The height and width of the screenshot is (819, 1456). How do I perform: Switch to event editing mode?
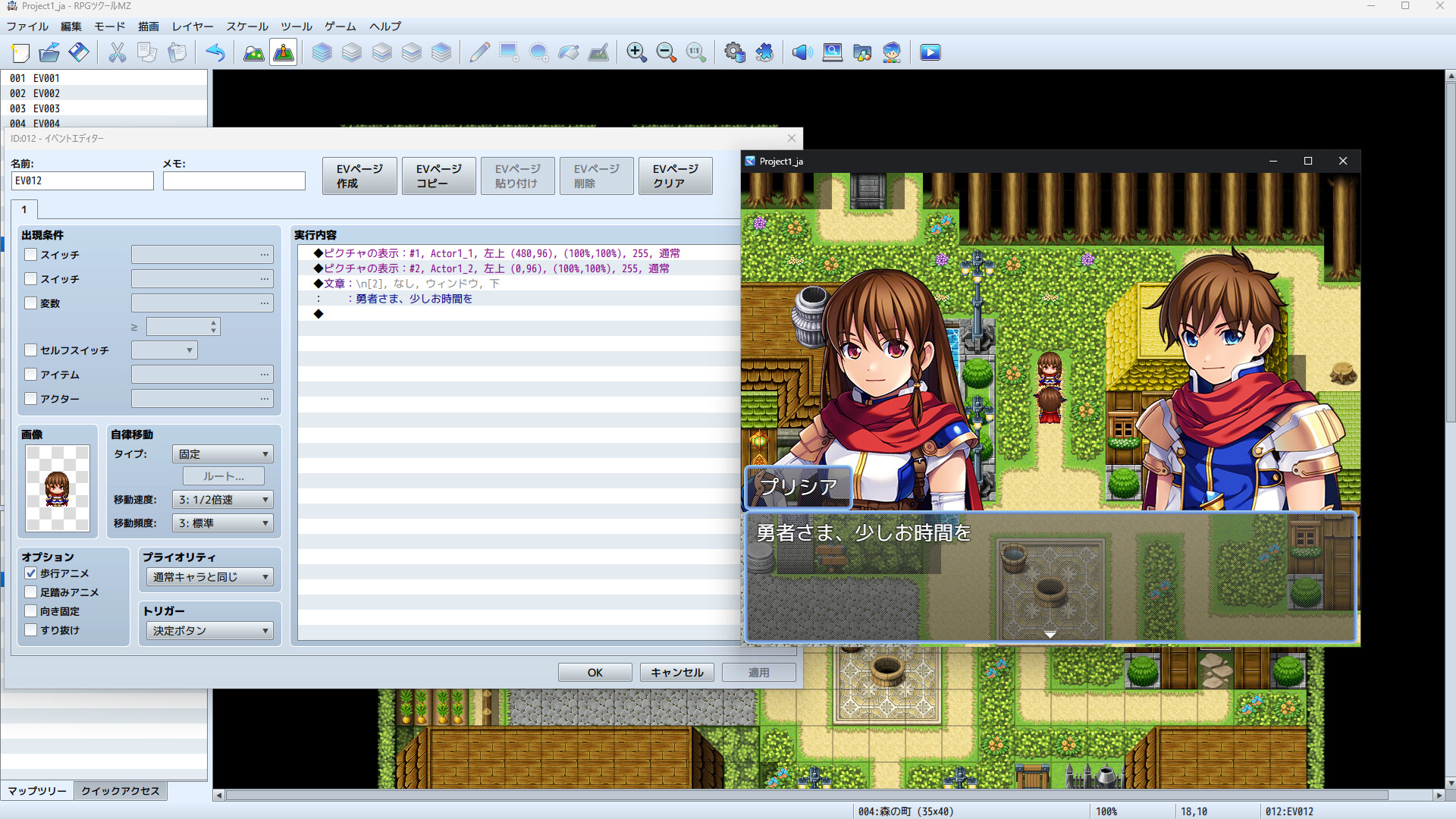coord(283,52)
